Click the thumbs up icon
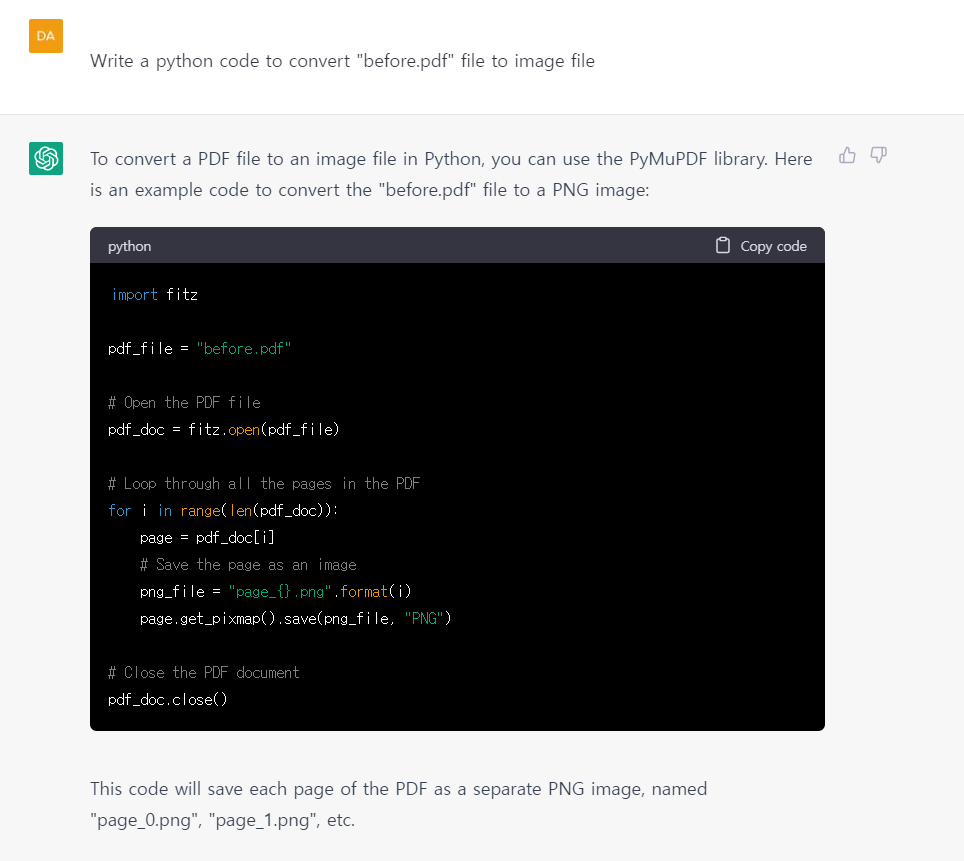 [847, 156]
